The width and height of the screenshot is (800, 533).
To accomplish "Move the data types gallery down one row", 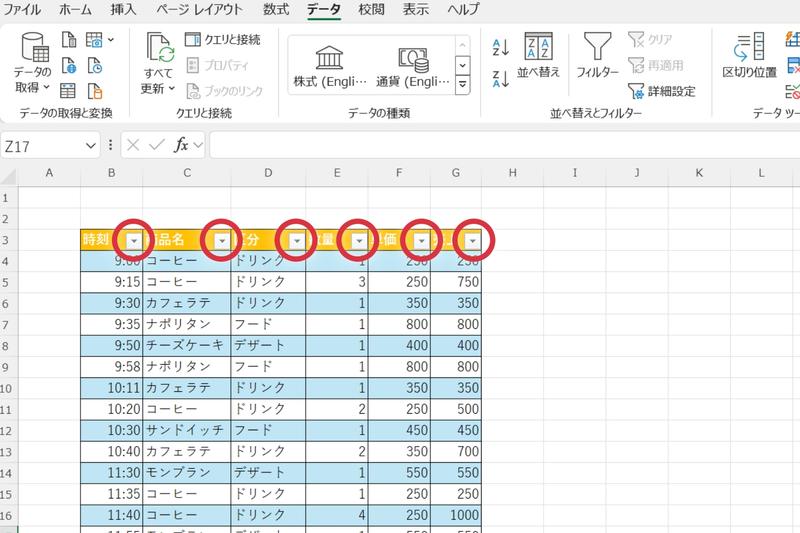I will pyautogui.click(x=462, y=65).
